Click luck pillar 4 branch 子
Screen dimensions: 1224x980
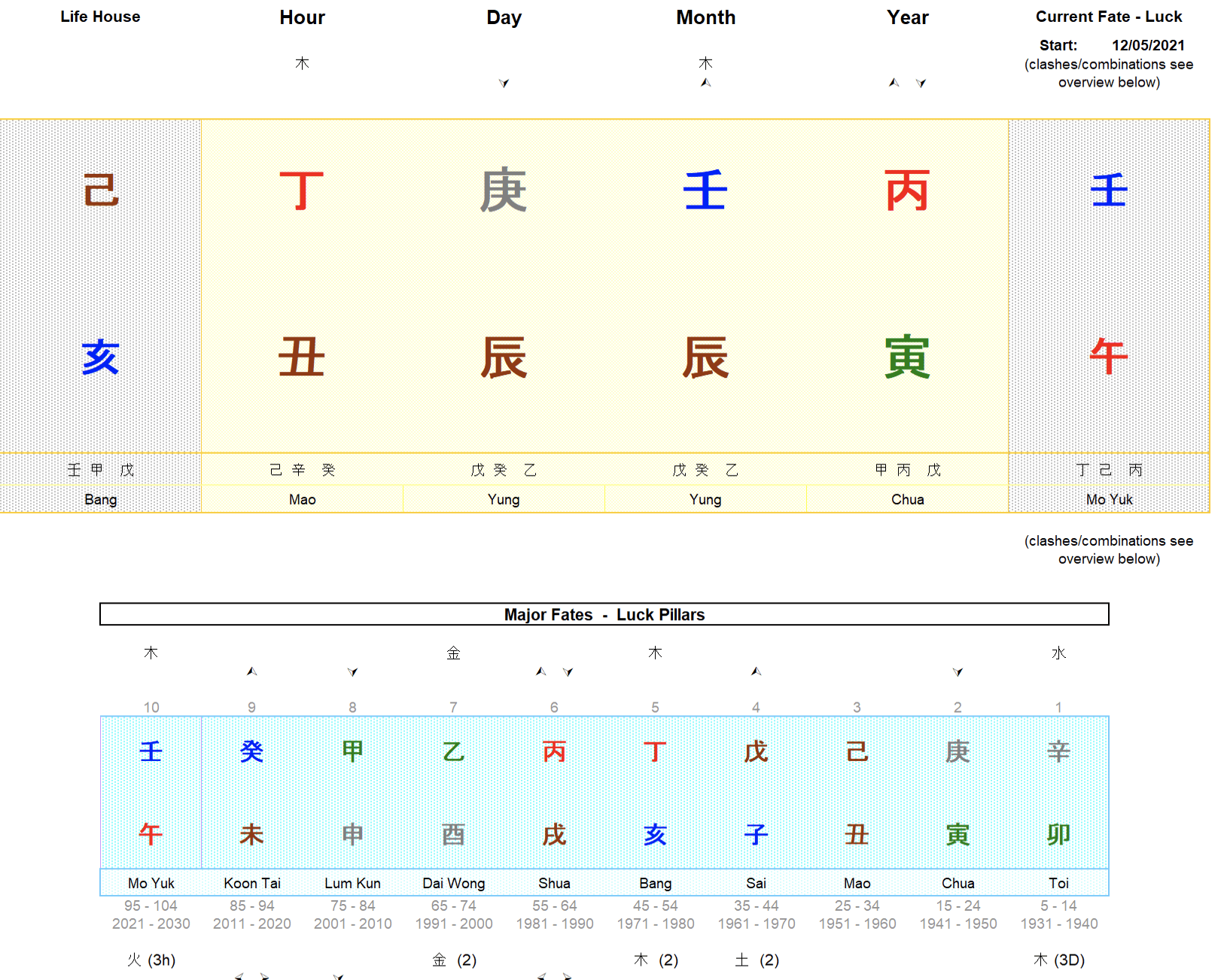756,834
